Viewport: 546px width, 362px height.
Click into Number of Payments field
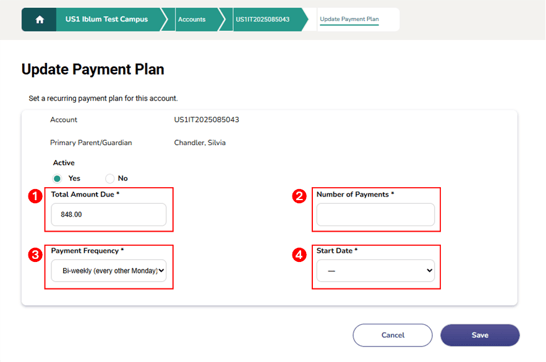pyautogui.click(x=375, y=214)
